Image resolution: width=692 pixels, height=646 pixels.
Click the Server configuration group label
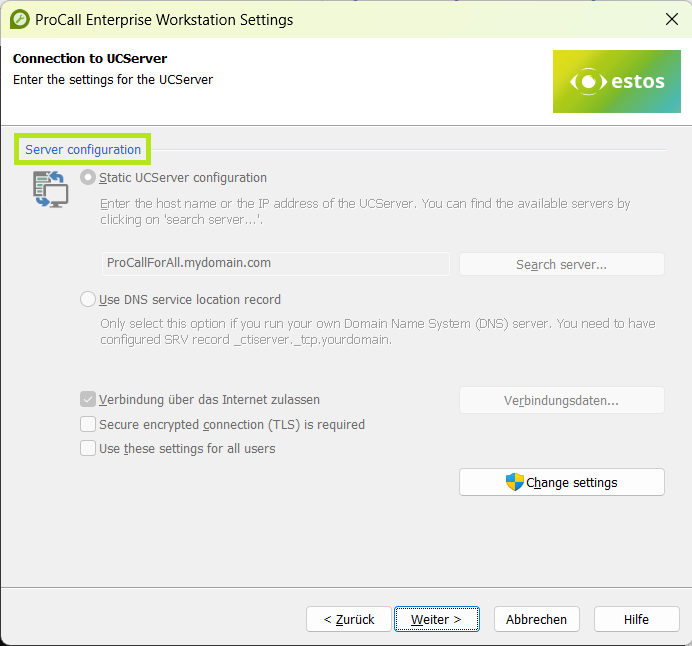click(x=83, y=150)
